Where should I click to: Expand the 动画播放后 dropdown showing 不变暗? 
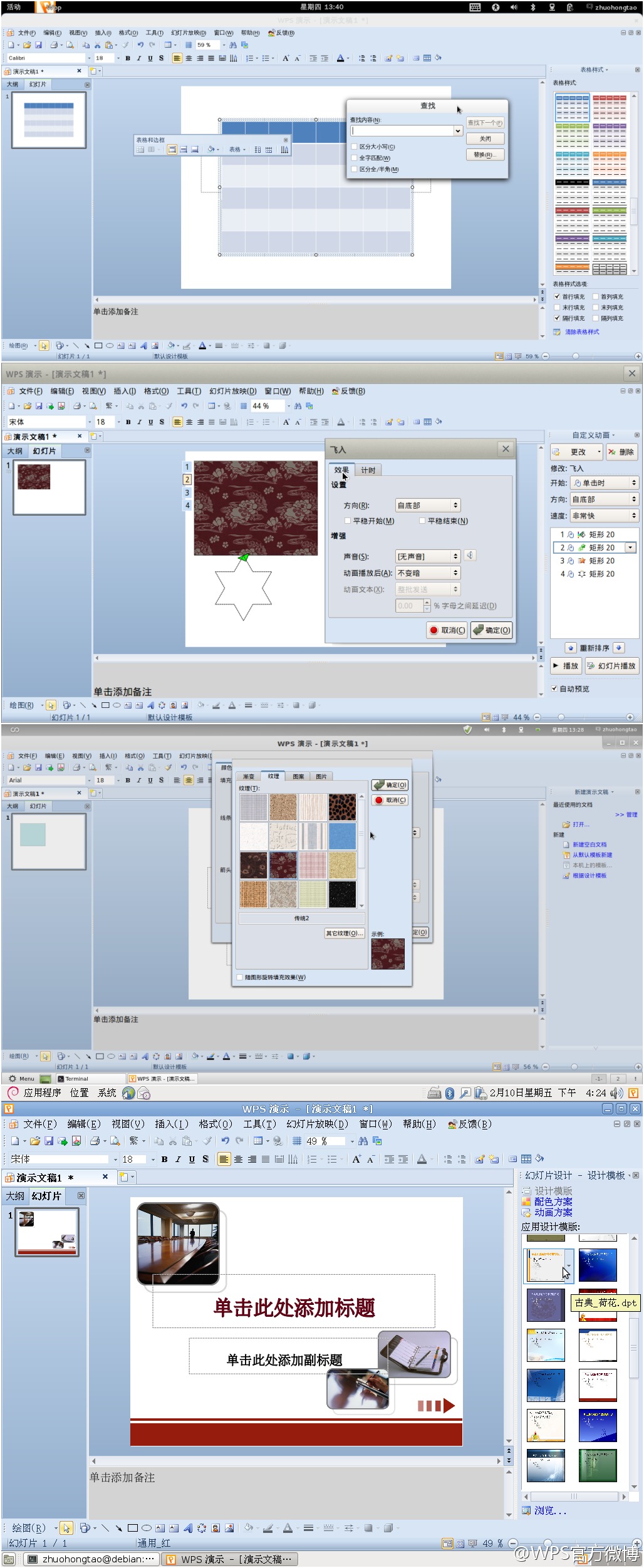[x=455, y=573]
